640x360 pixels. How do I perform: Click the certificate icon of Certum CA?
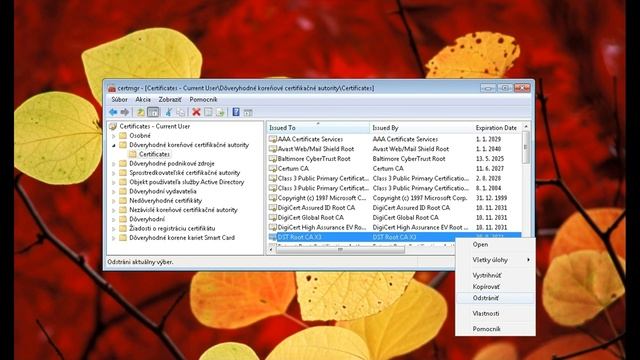pyautogui.click(x=273, y=169)
